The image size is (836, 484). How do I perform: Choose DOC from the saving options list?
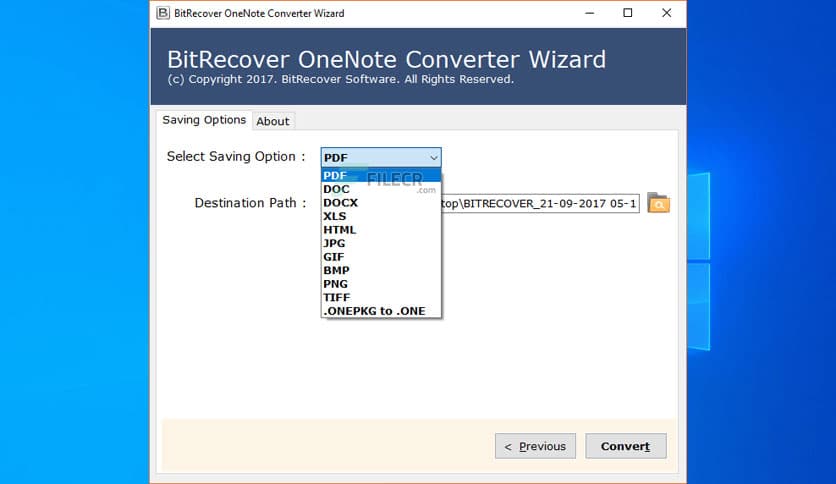(x=381, y=189)
